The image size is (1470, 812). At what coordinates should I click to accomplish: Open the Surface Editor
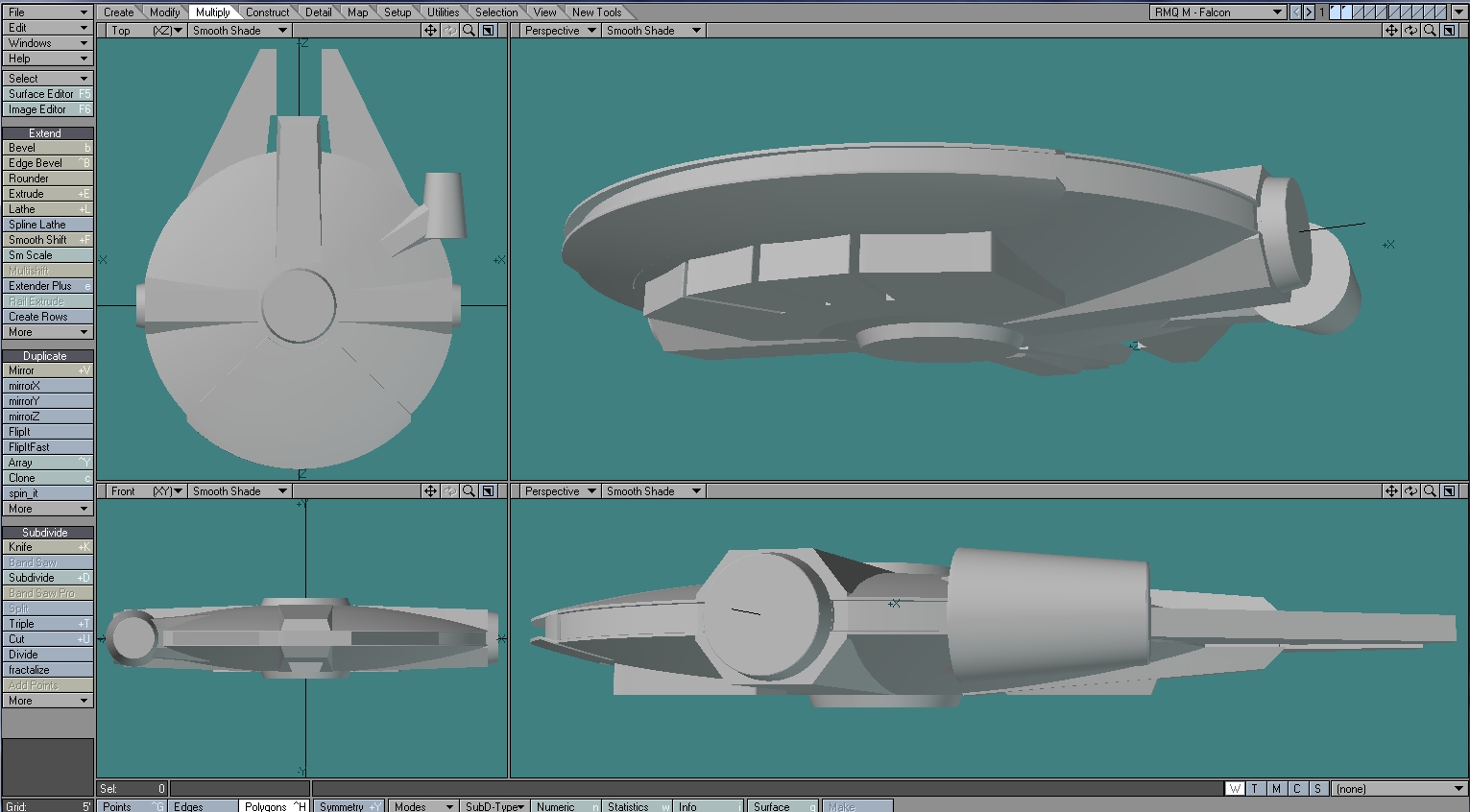[47, 94]
